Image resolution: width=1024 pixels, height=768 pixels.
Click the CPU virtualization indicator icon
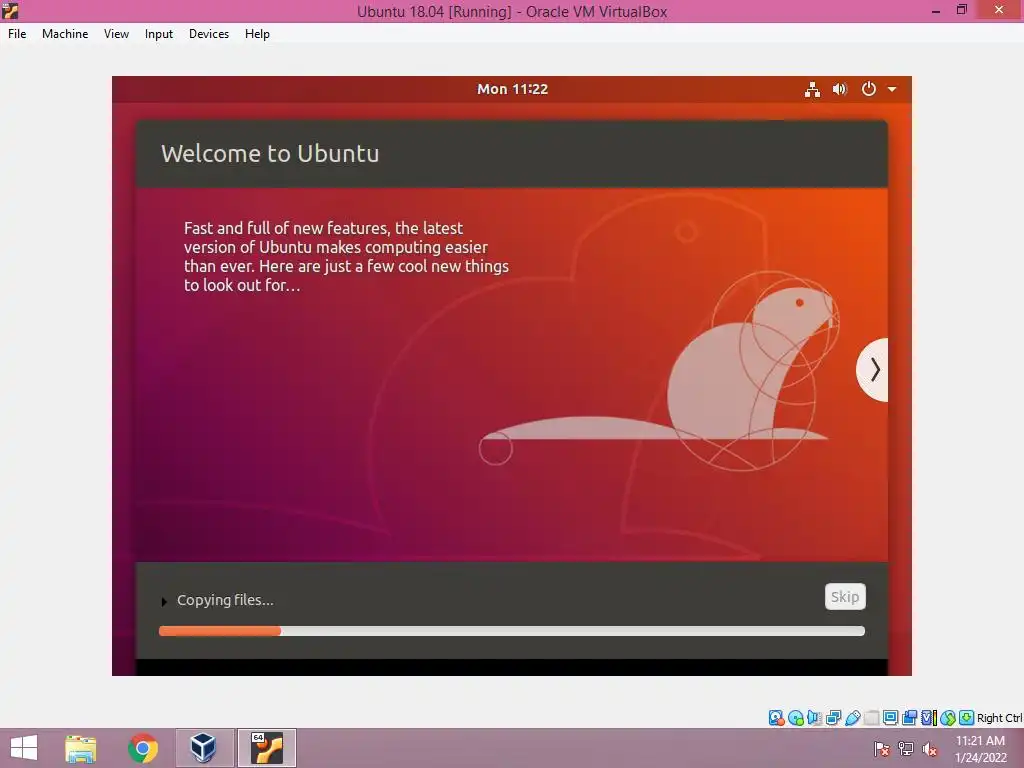coord(929,718)
